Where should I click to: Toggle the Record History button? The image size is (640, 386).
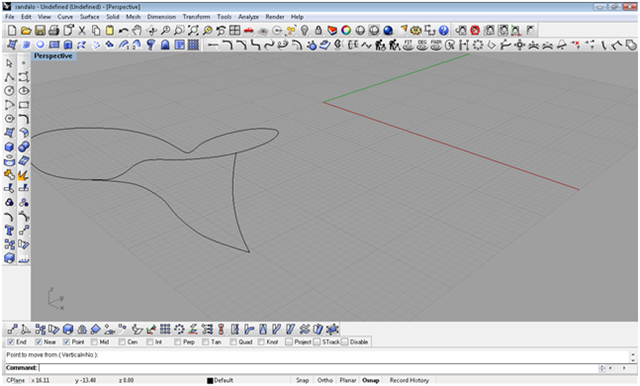(x=409, y=380)
